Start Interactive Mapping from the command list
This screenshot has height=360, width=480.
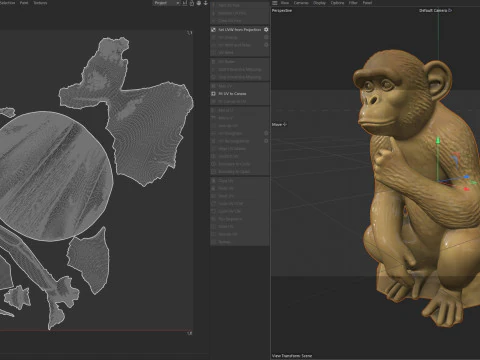tap(240, 69)
